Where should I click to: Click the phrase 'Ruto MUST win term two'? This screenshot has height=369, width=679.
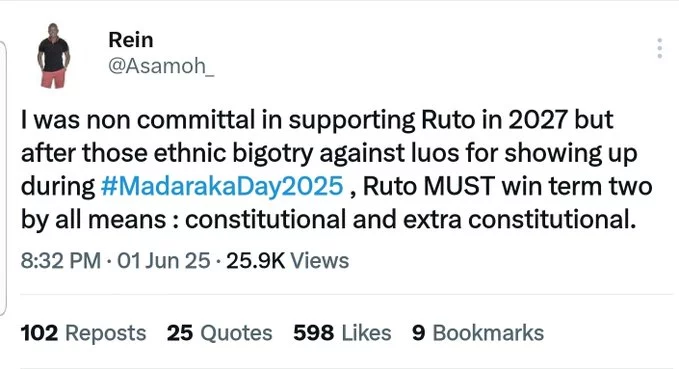[x=508, y=186]
